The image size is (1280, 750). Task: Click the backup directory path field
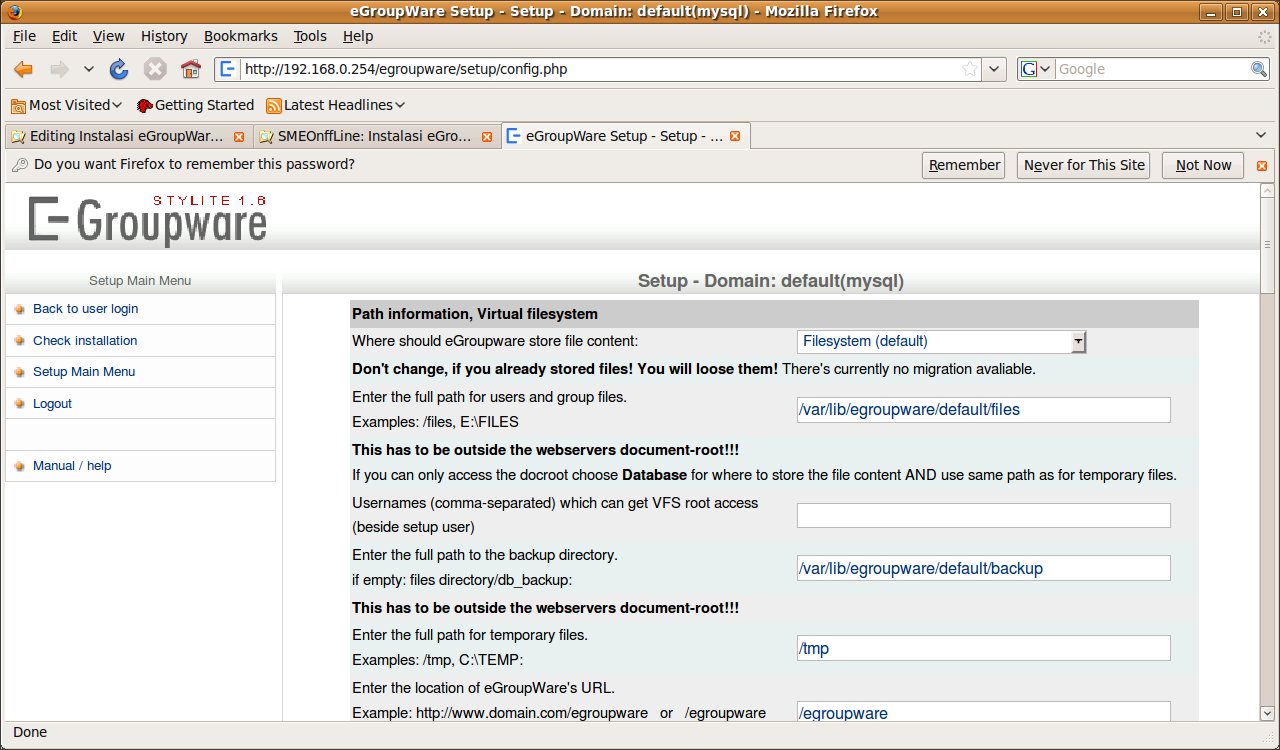pyautogui.click(x=983, y=568)
